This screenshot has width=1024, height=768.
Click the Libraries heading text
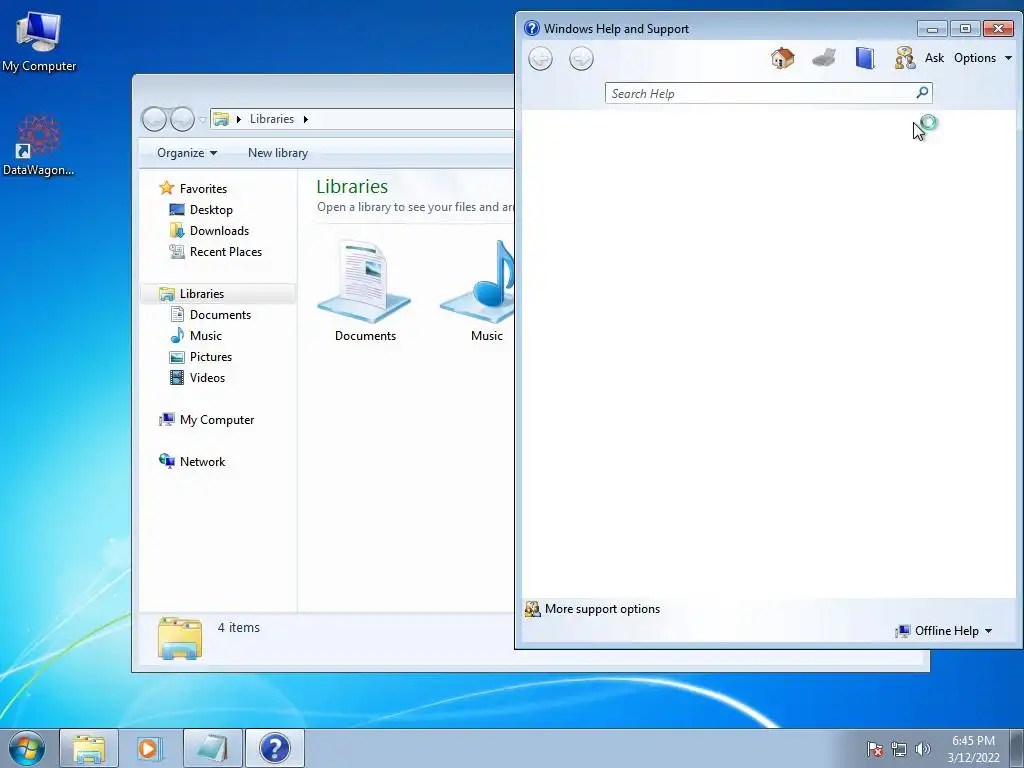pos(352,187)
